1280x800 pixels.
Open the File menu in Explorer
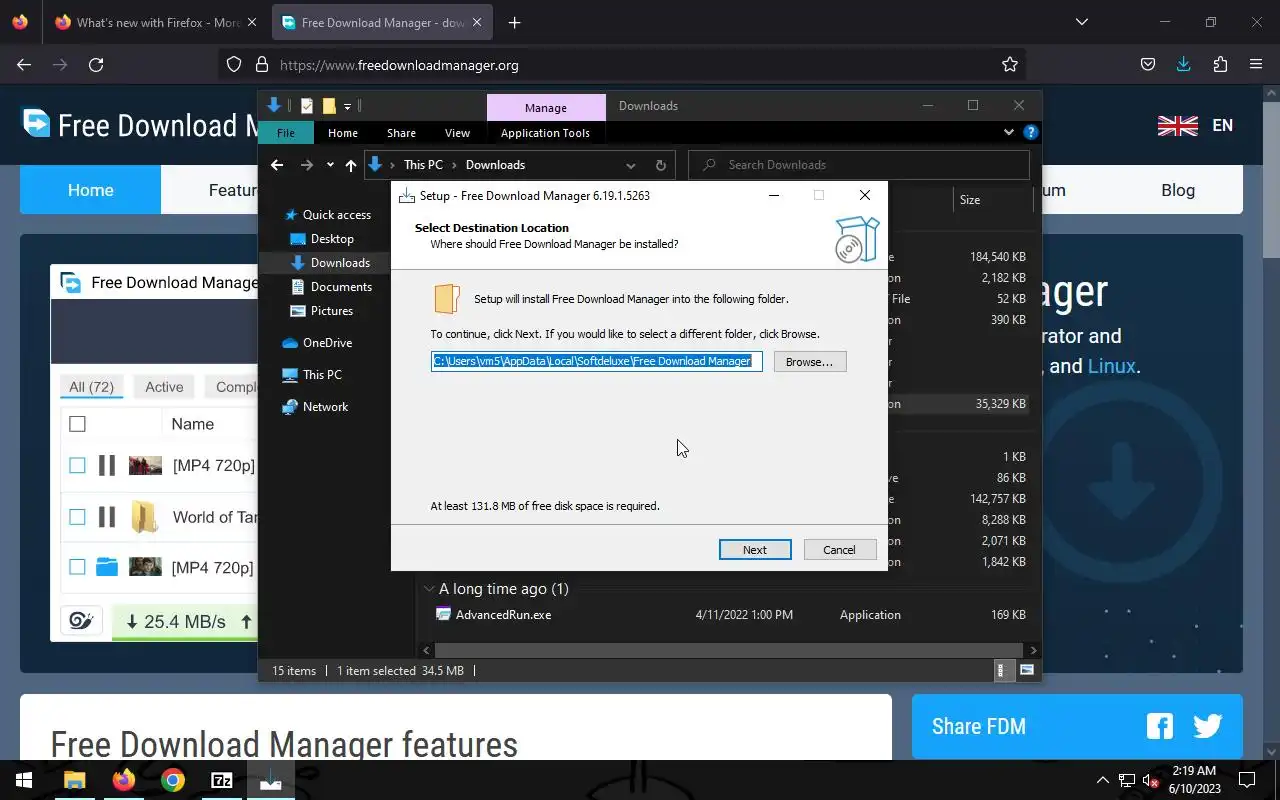pyautogui.click(x=286, y=133)
